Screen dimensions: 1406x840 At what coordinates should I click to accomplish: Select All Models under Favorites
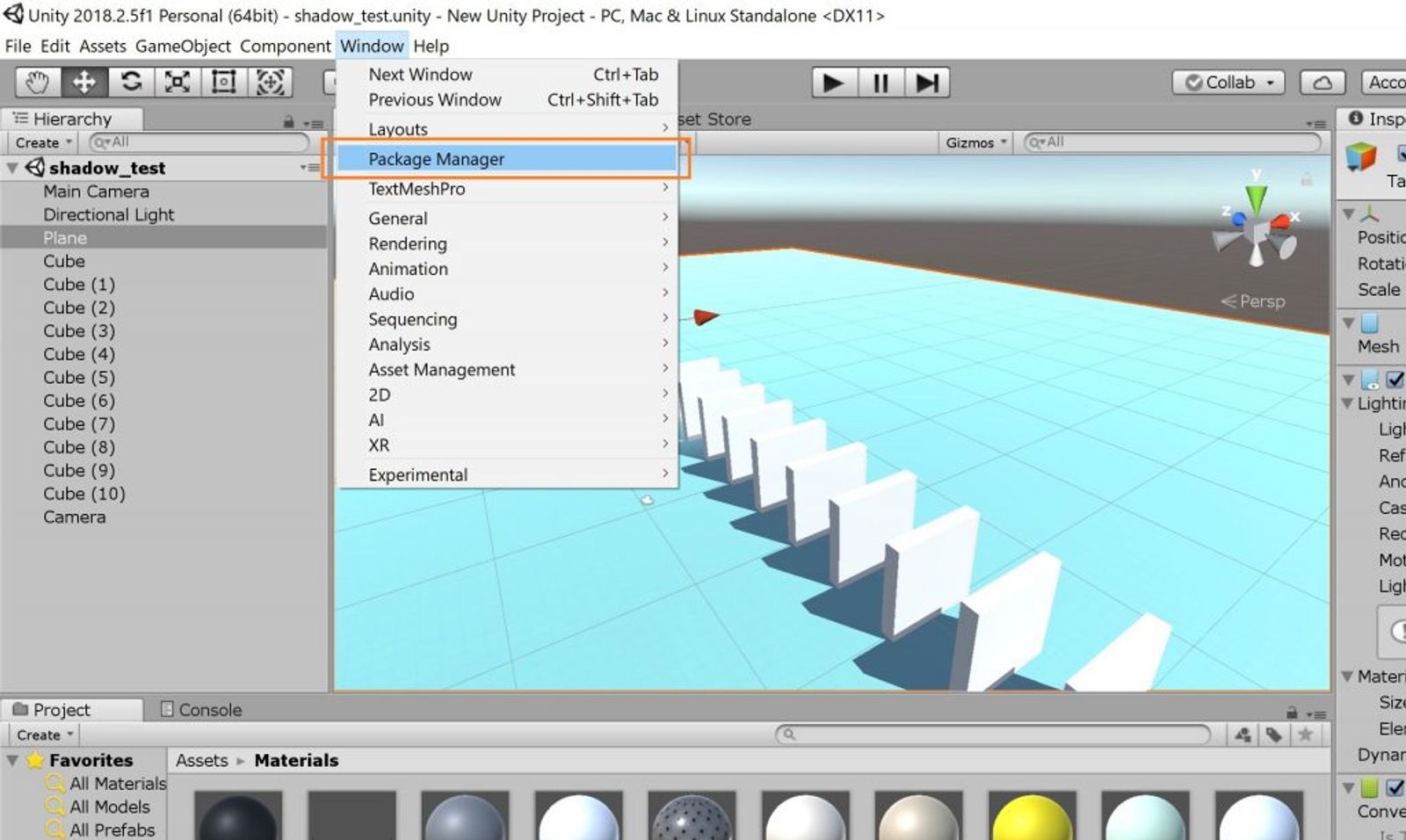click(x=110, y=807)
